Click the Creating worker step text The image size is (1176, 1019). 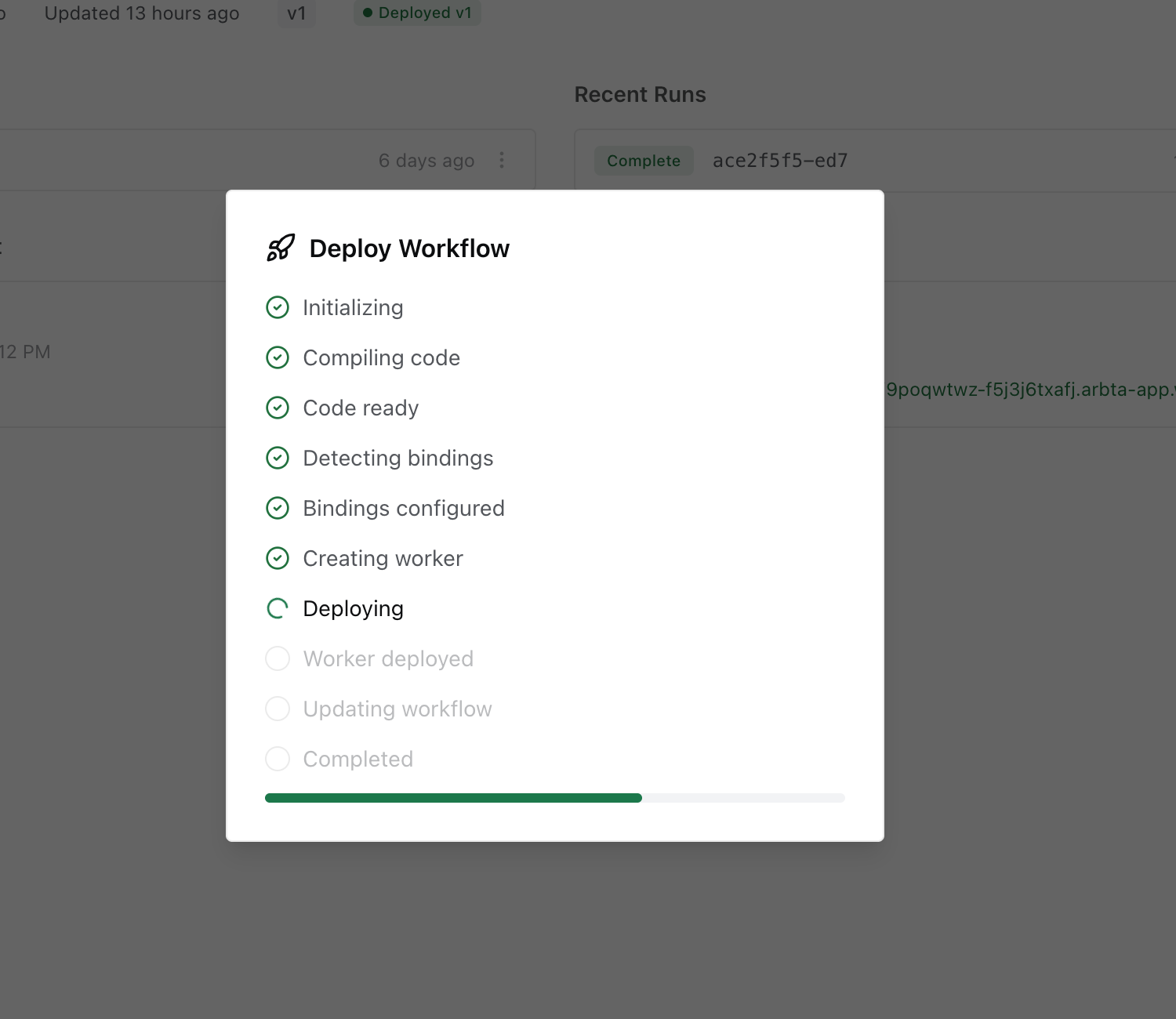pyautogui.click(x=383, y=559)
